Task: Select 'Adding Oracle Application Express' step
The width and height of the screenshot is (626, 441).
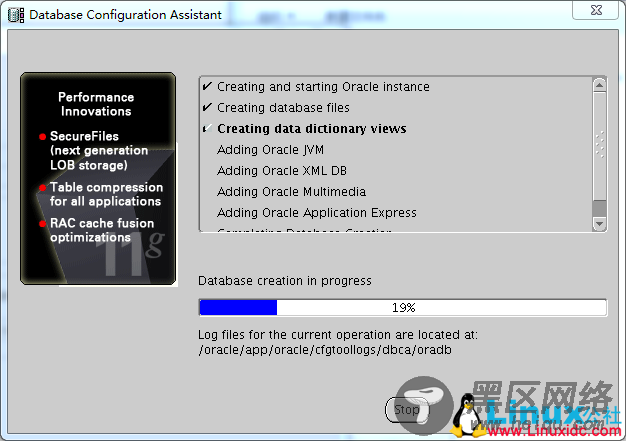Action: point(317,213)
